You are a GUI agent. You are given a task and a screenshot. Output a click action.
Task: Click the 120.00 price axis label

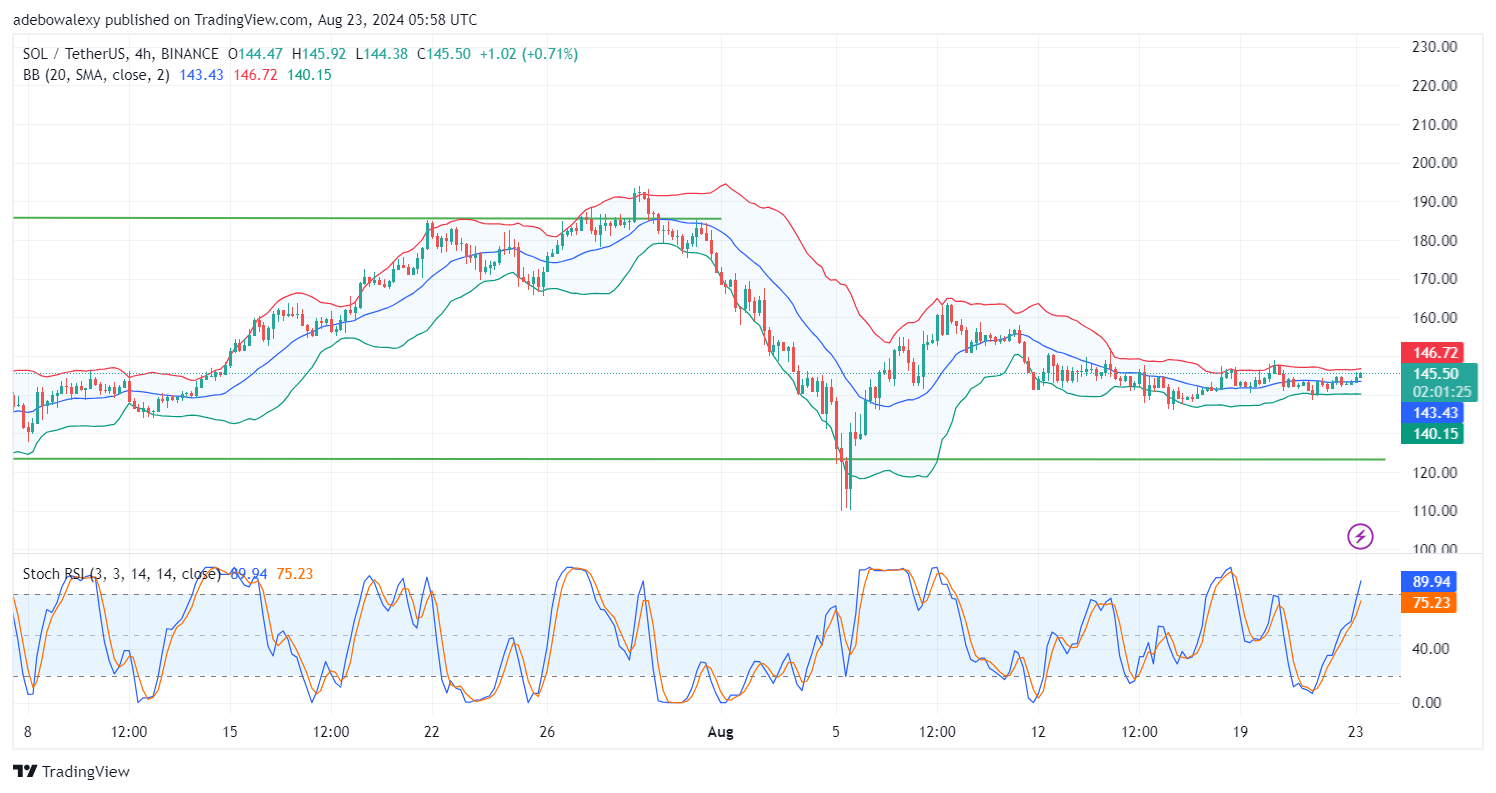click(x=1433, y=473)
